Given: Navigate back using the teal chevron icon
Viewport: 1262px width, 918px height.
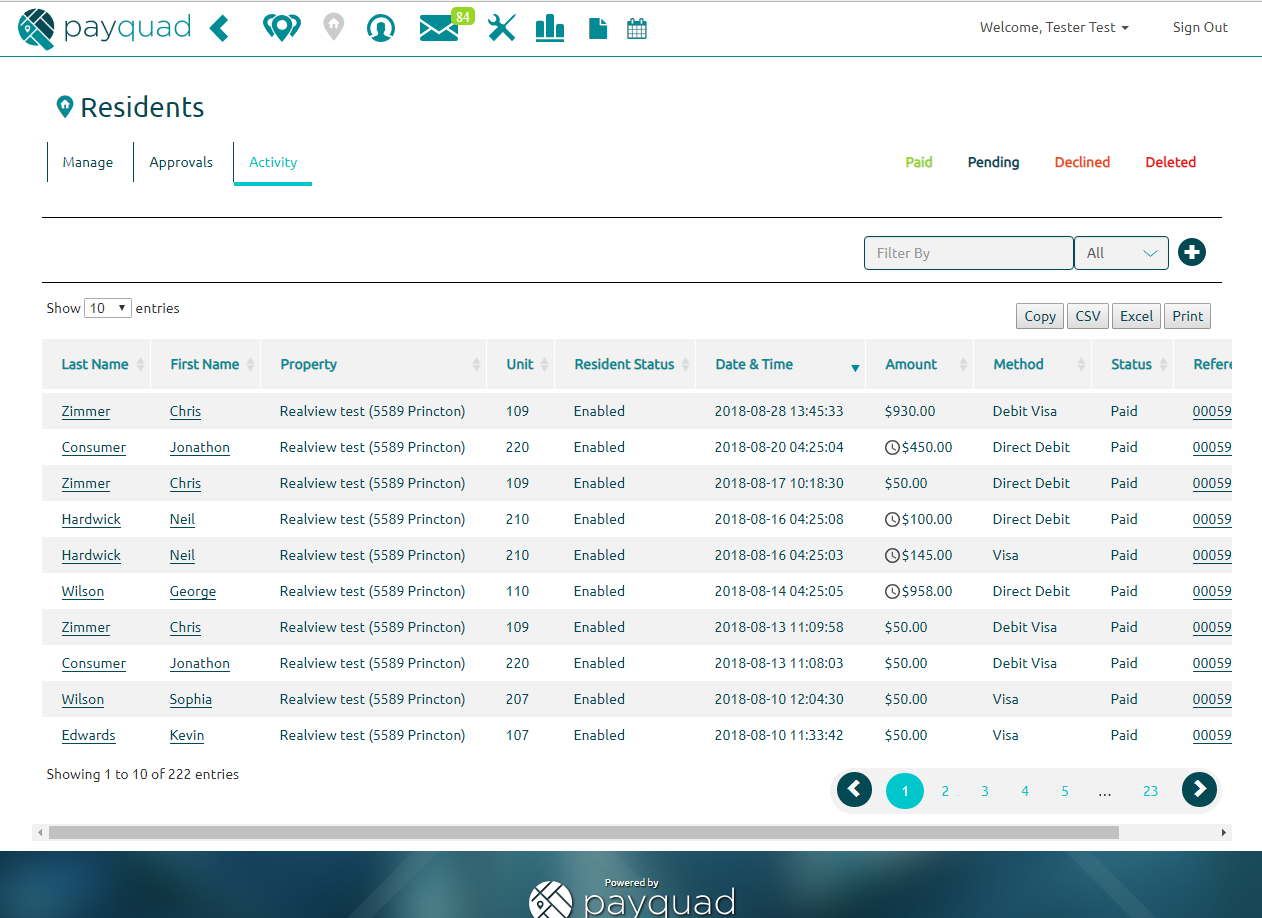Looking at the screenshot, I should [x=219, y=27].
